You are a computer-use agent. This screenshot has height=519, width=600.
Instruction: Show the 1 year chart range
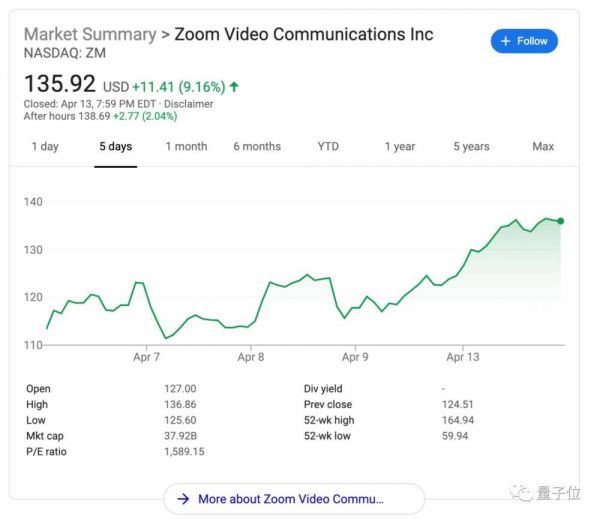point(399,147)
